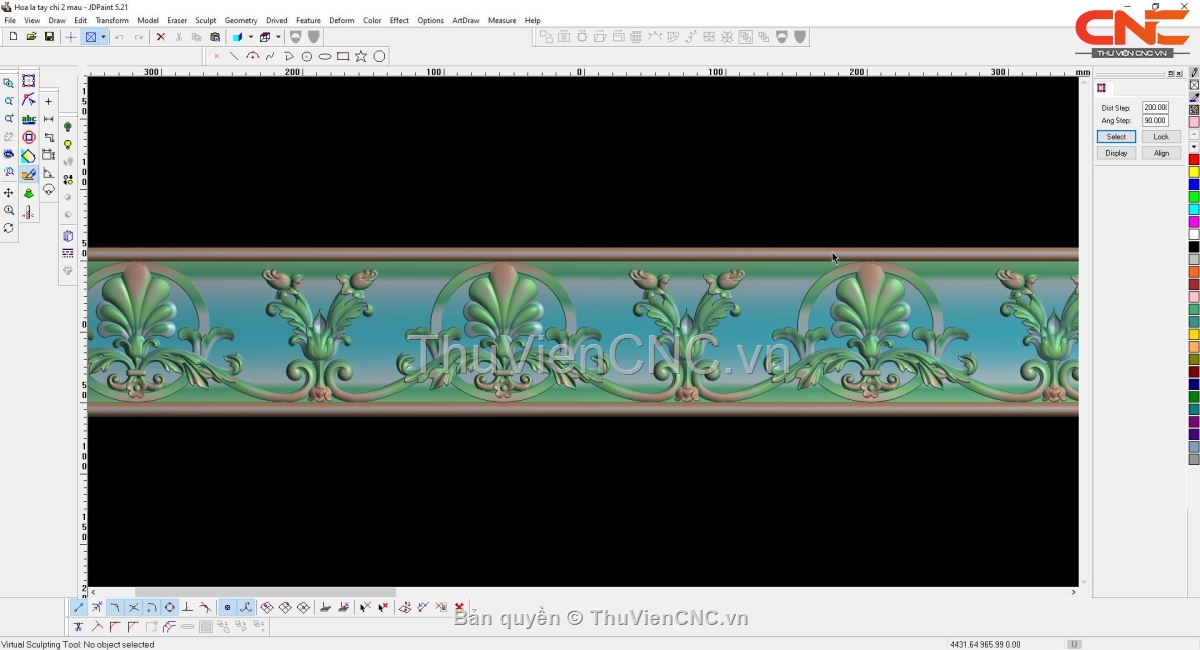Image resolution: width=1200 pixels, height=650 pixels.
Task: Expand dropdown next to wireframe box view icon
Action: coord(278,37)
